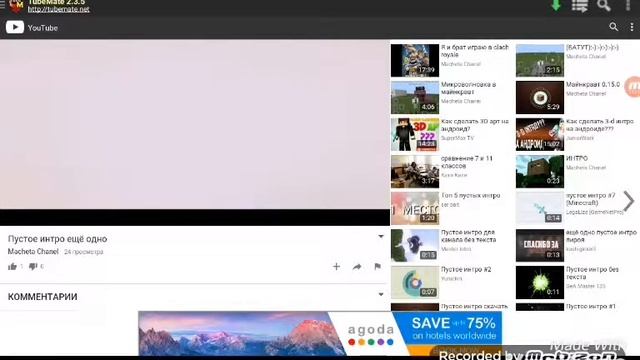Open the TubeMate overflow menu dots
Image resolution: width=640 pixels, height=360 pixels.
click(x=628, y=5)
